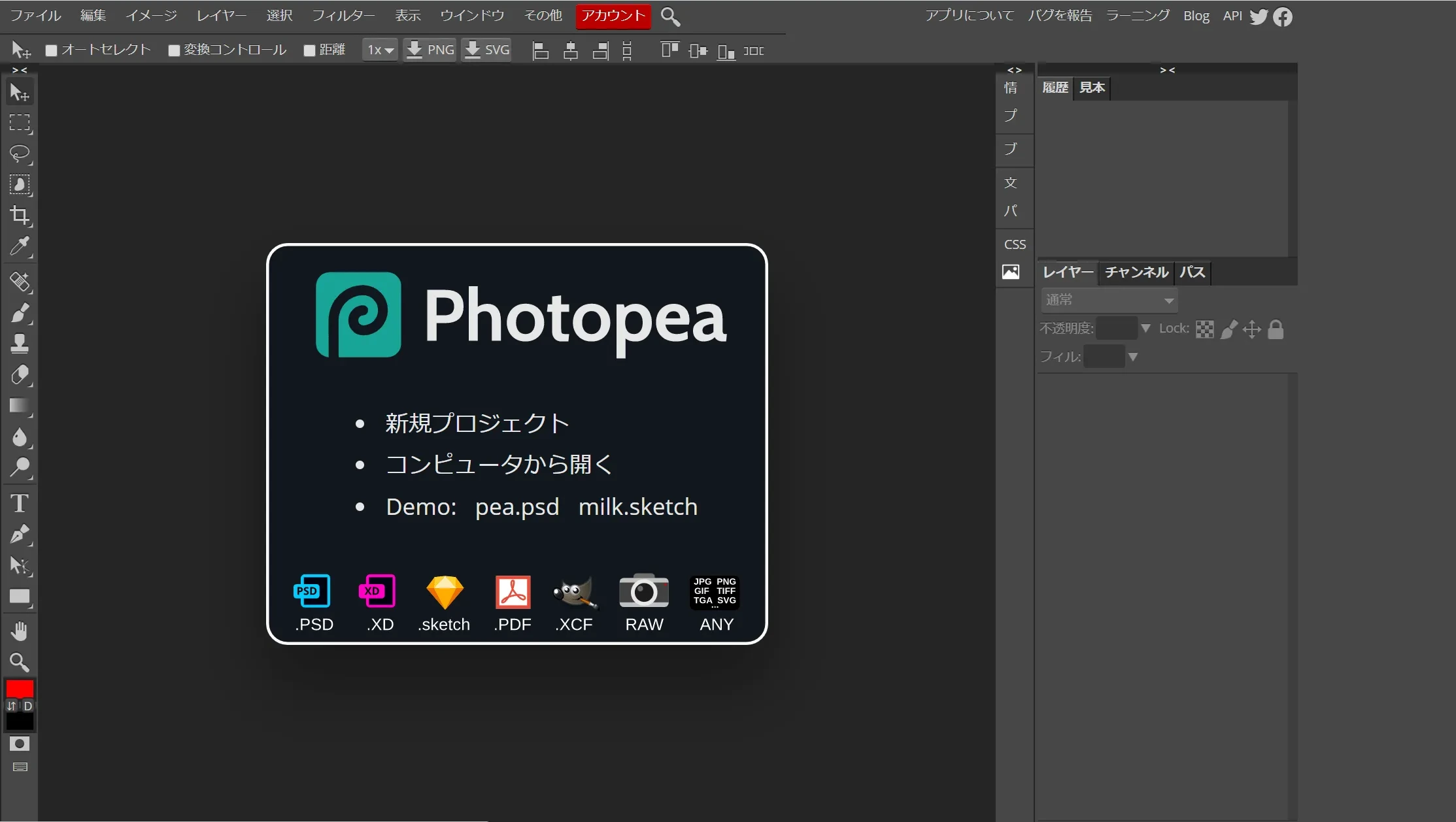This screenshot has width=1456, height=822.
Task: Click the search magnifier in menu bar
Action: (670, 16)
